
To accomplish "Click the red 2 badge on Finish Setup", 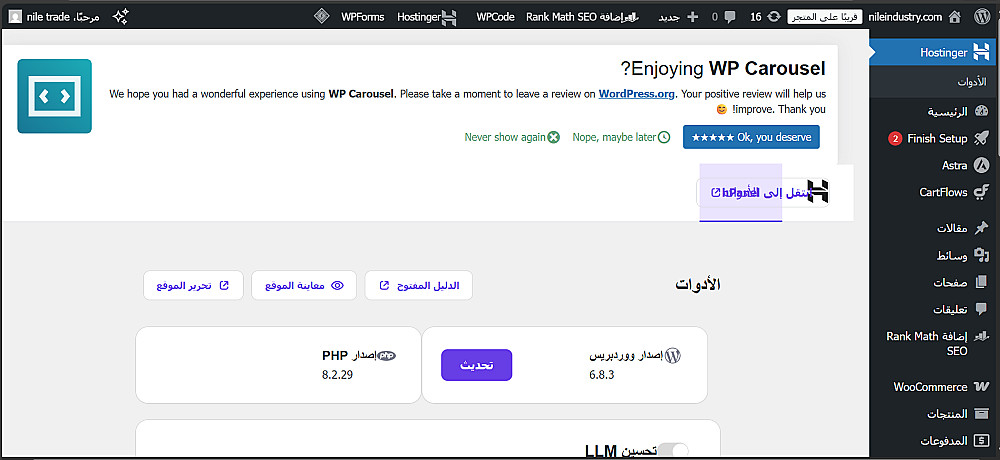I will (895, 138).
